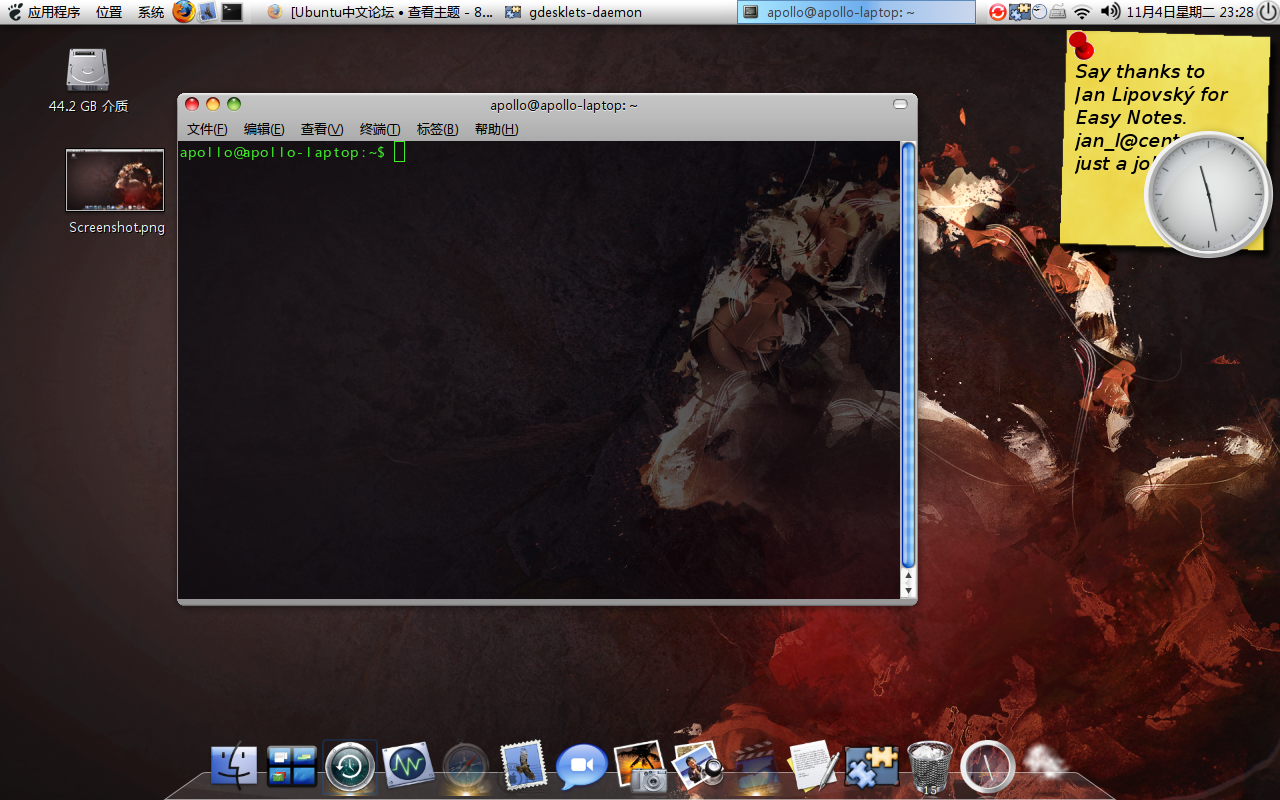Open the puzzle pieces desklets icon in dock
This screenshot has height=800, width=1280.
[872, 767]
